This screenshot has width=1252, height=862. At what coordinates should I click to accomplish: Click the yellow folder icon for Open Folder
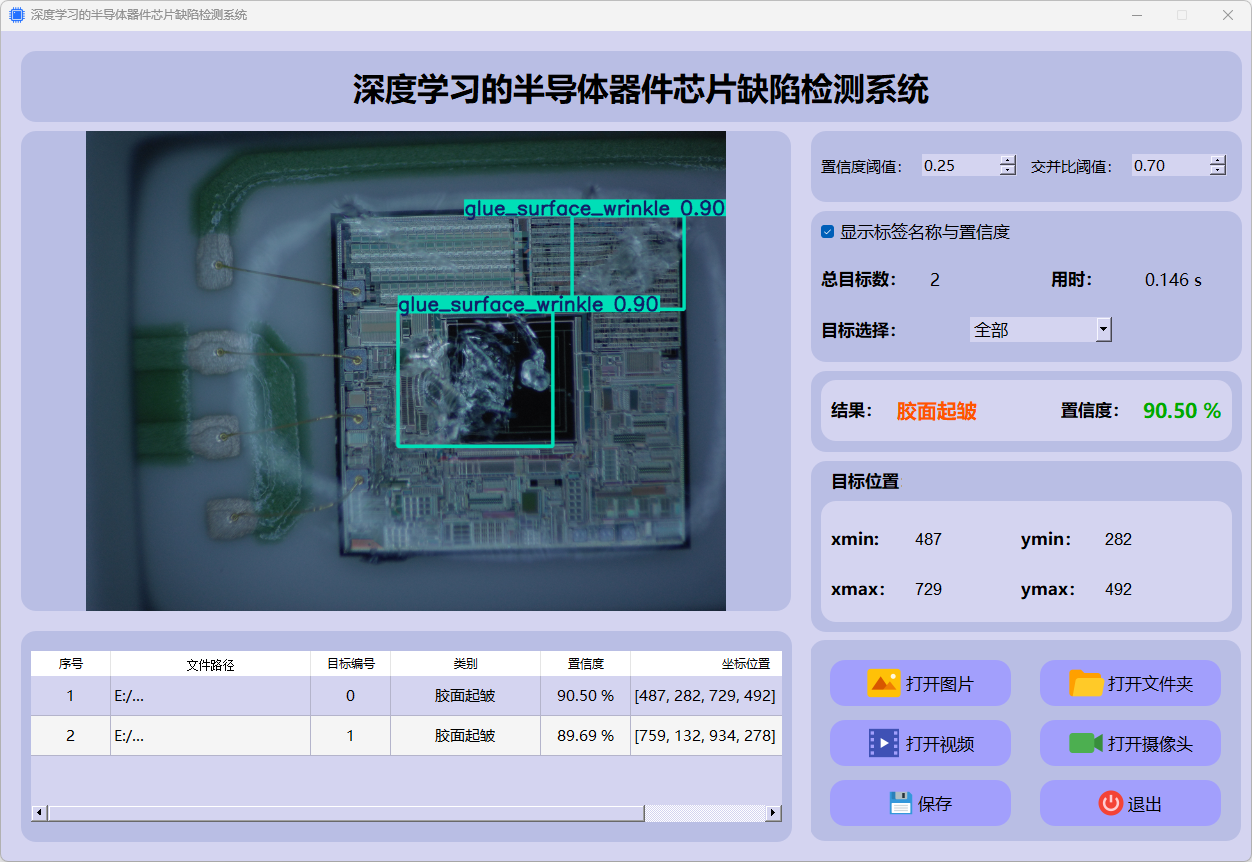(x=1086, y=683)
